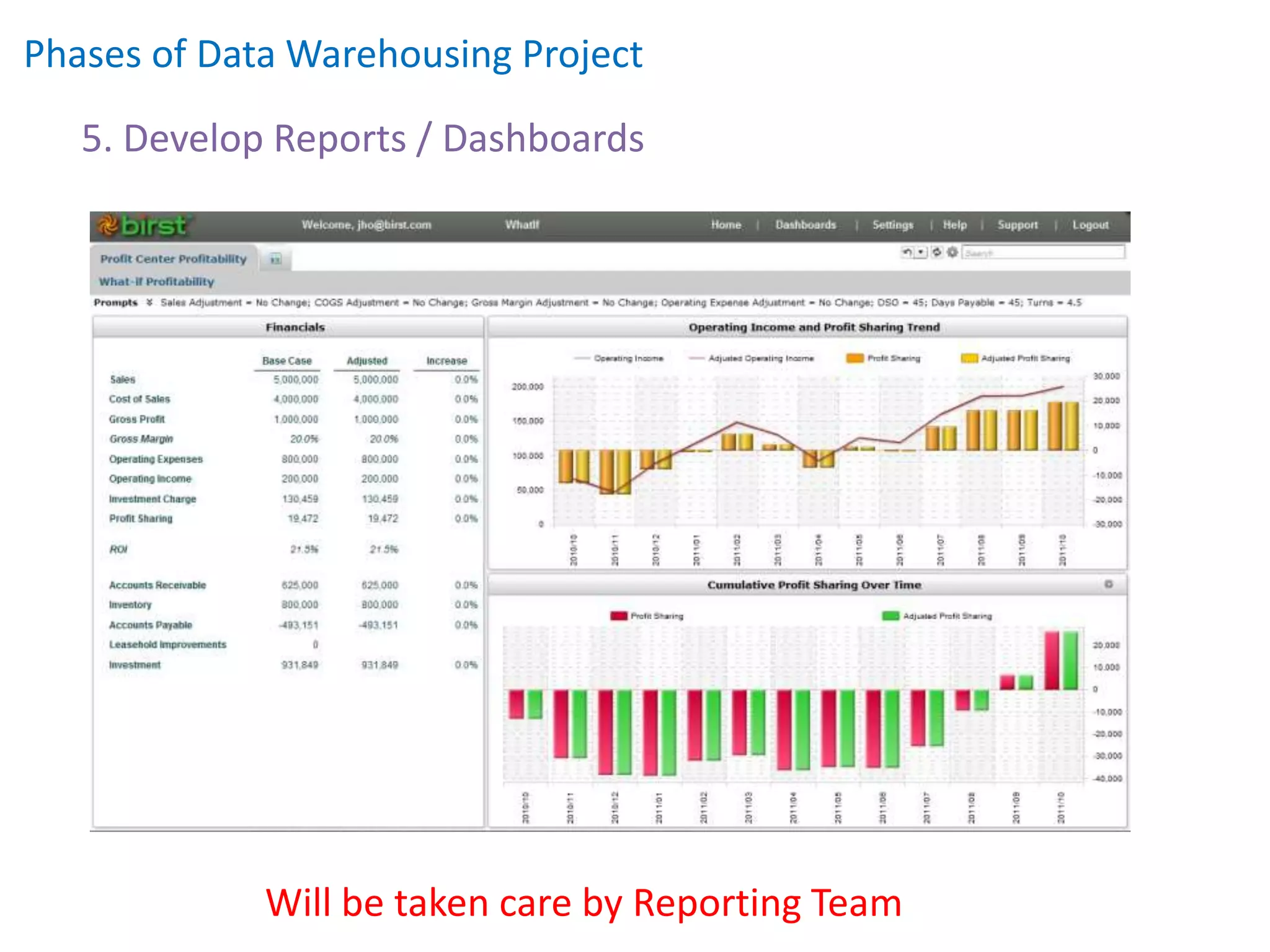Click Operating Income and Profit Sharing Trend title
The width and height of the screenshot is (1270, 952).
point(814,327)
